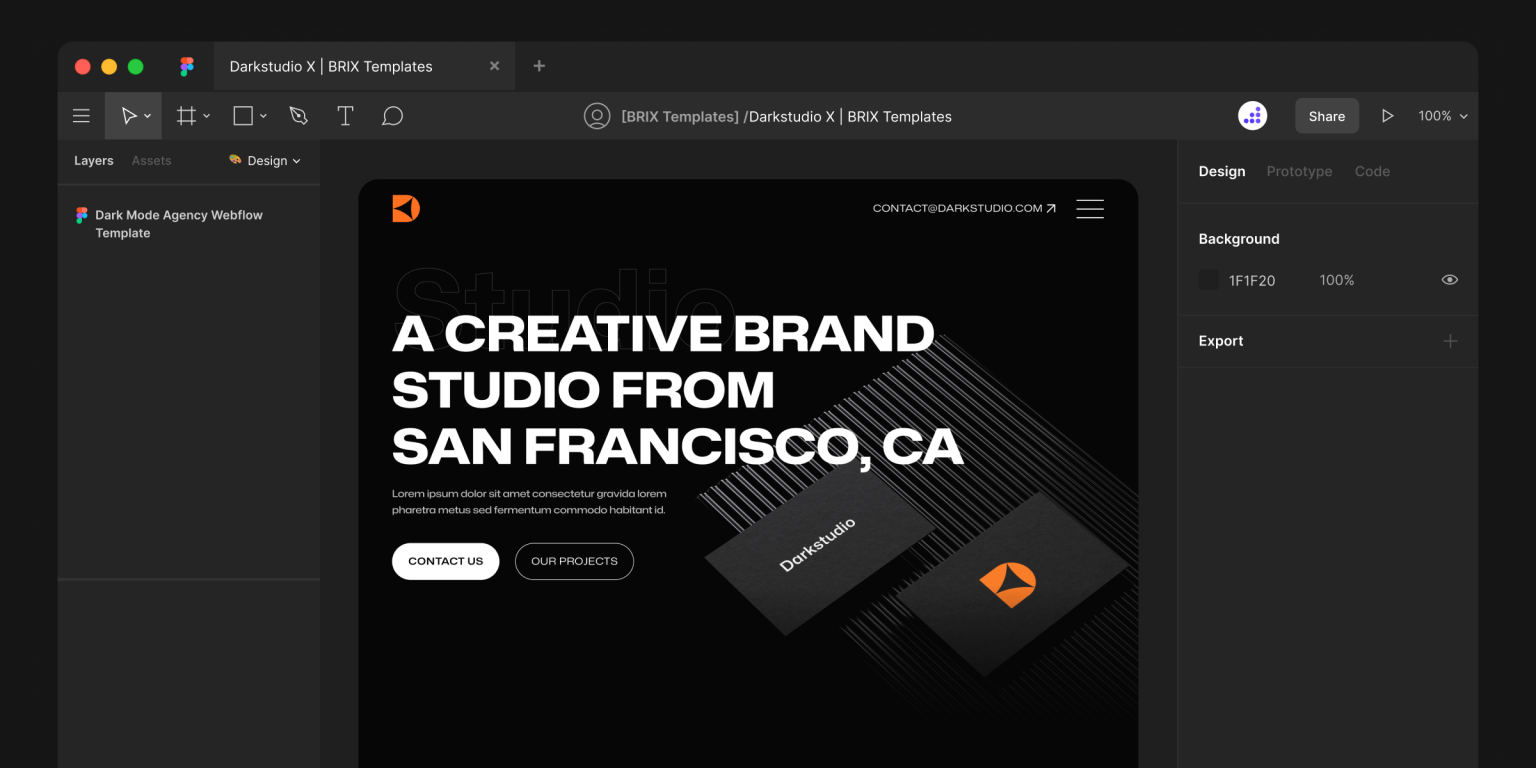Open a new browser tab
1536x768 pixels.
(x=538, y=65)
